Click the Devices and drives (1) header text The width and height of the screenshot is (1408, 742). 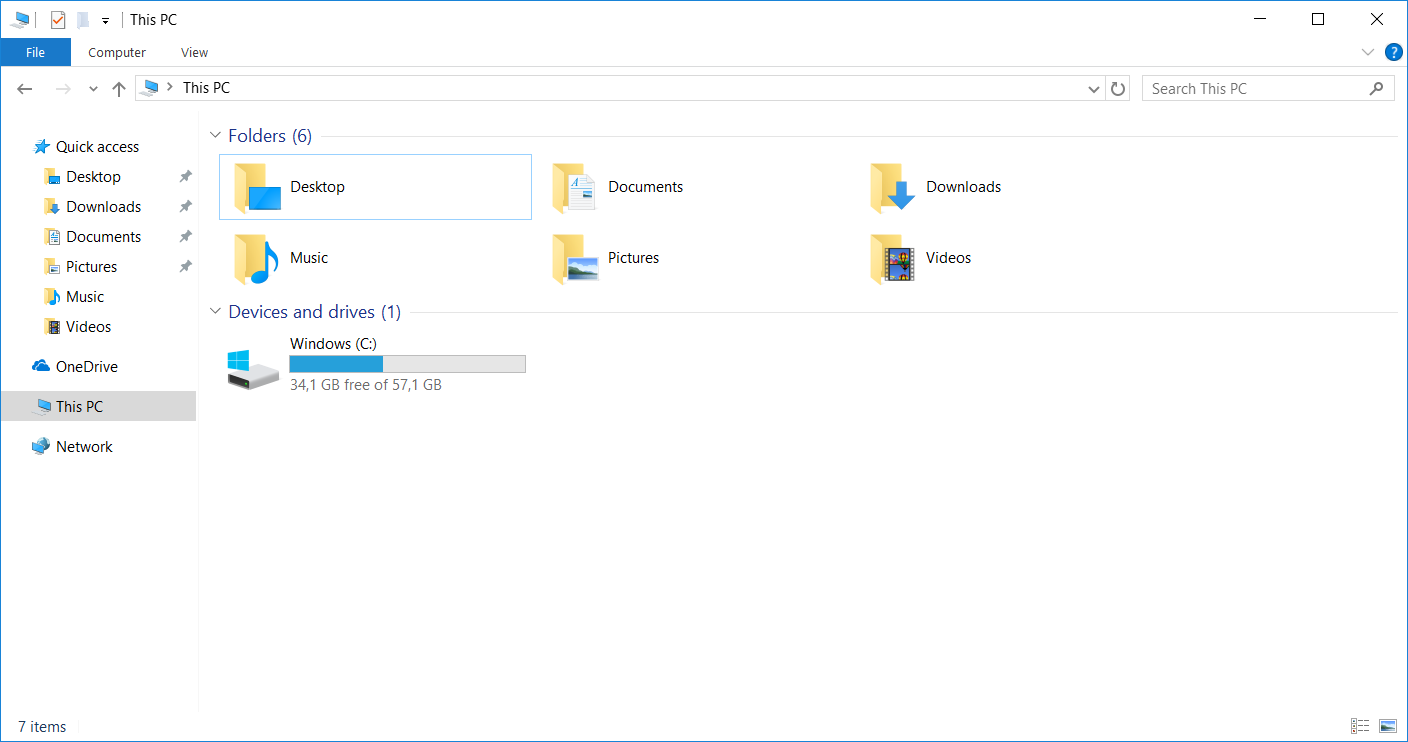click(315, 312)
